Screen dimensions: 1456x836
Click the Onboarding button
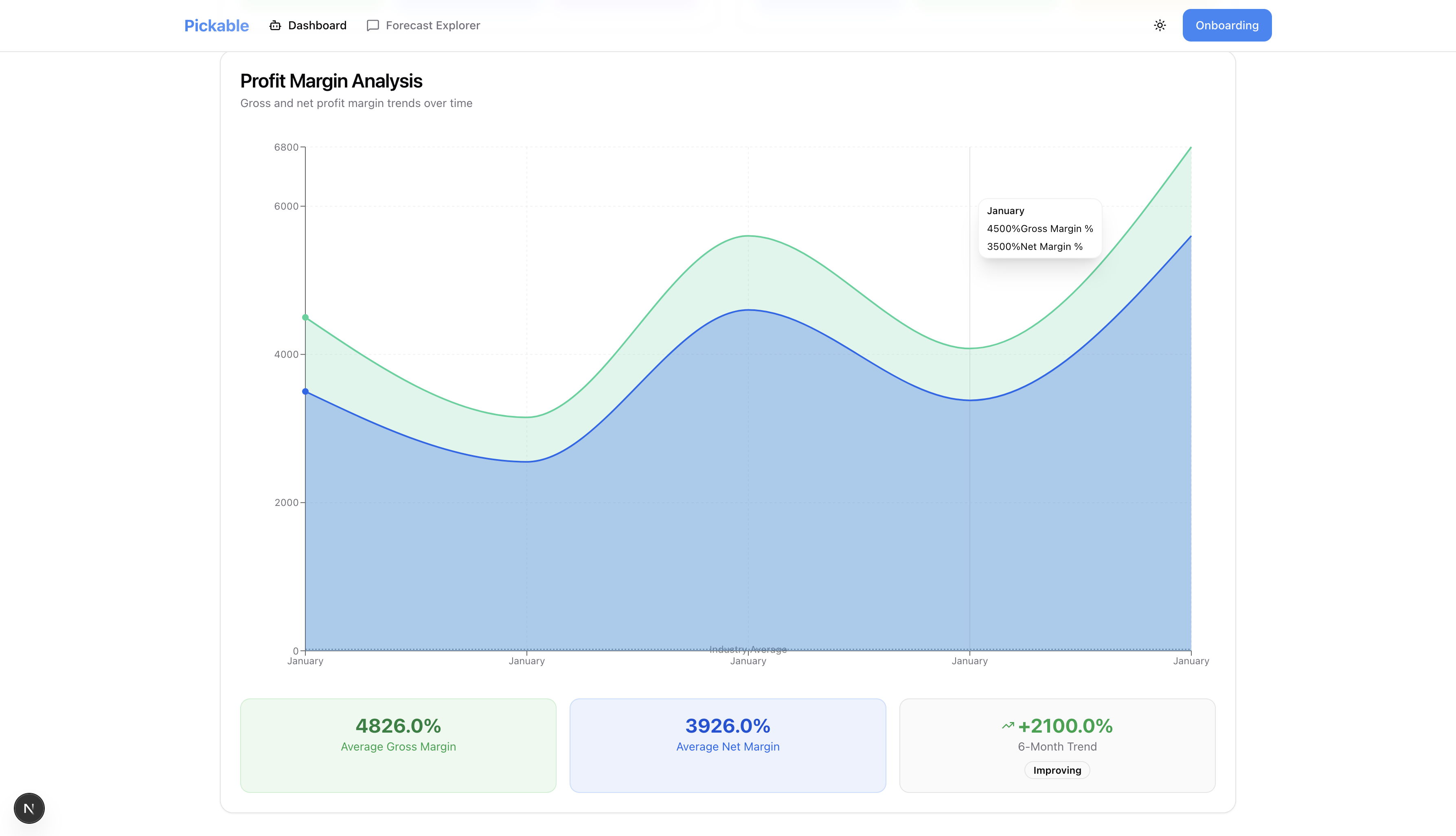tap(1226, 25)
